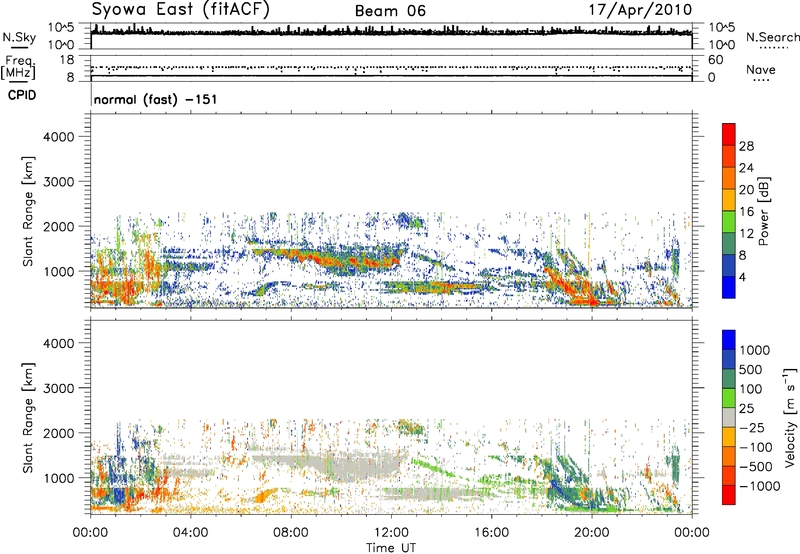Click the title "Syowa East (fitACF)"
800x554 pixels.
pos(181,10)
